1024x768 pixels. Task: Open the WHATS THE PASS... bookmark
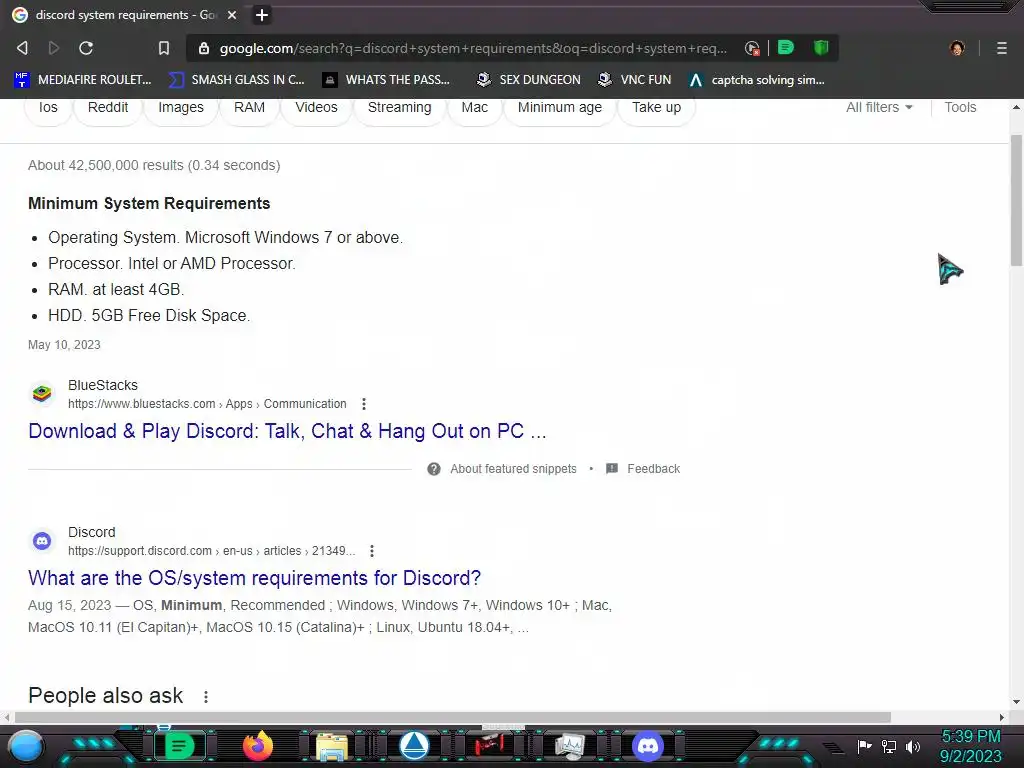coord(387,80)
